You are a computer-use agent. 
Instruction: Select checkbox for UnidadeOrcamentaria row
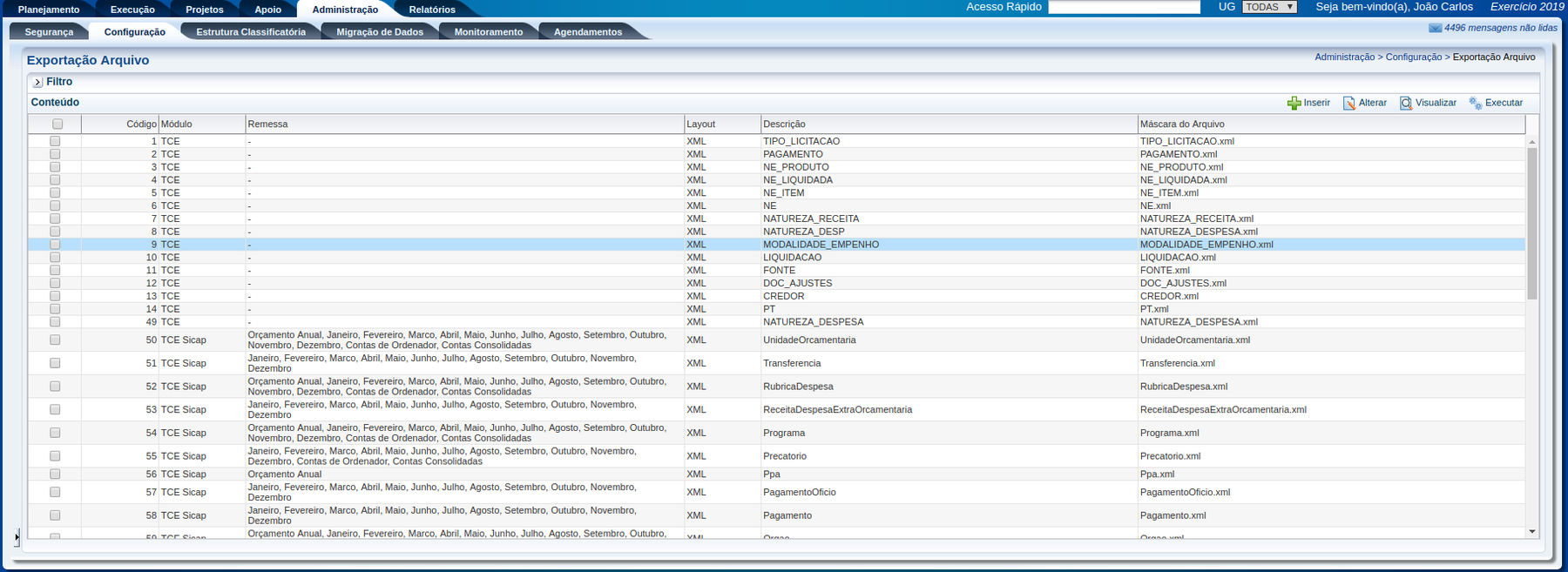56,340
